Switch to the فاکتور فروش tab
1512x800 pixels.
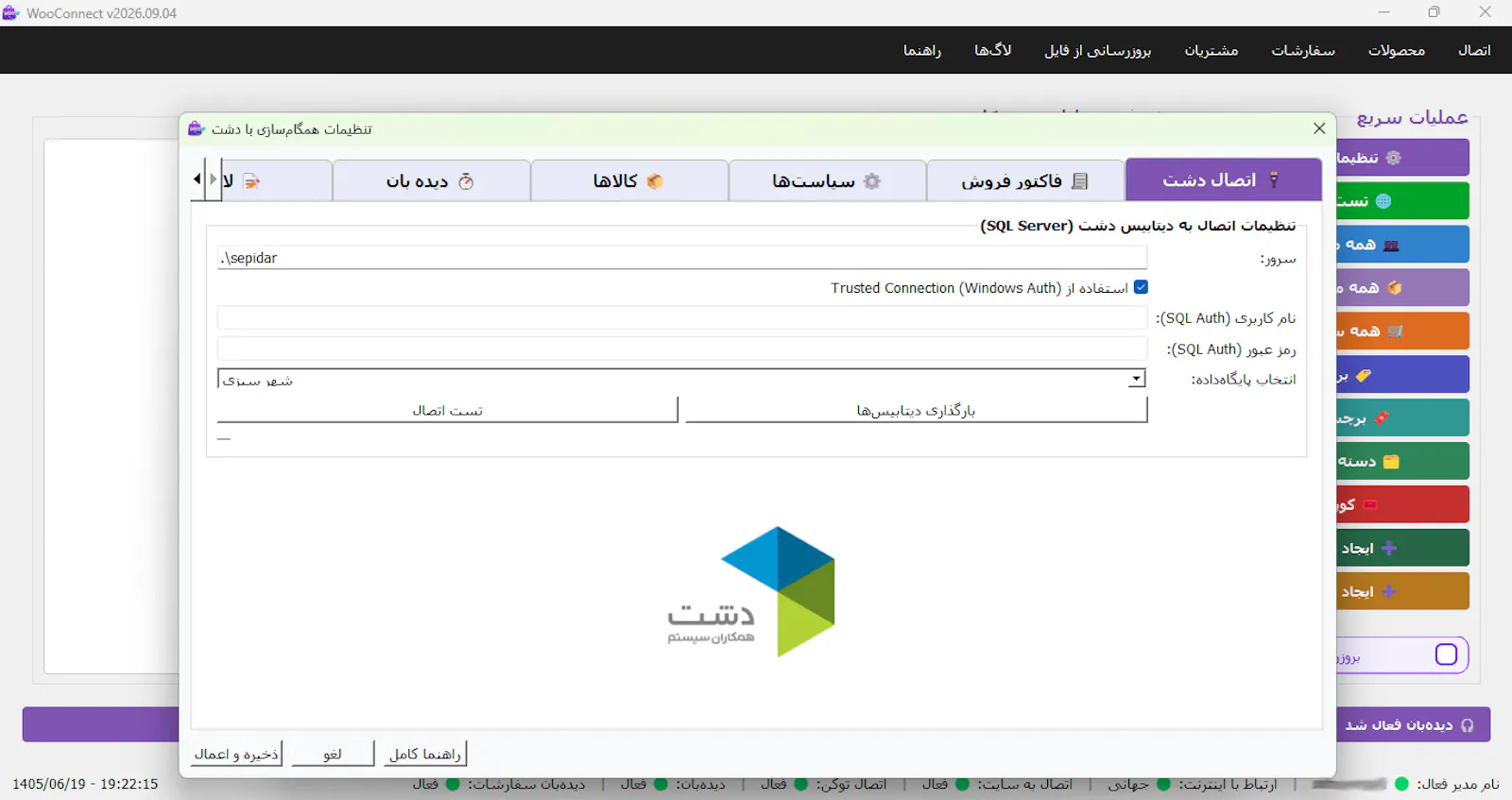coord(1025,180)
